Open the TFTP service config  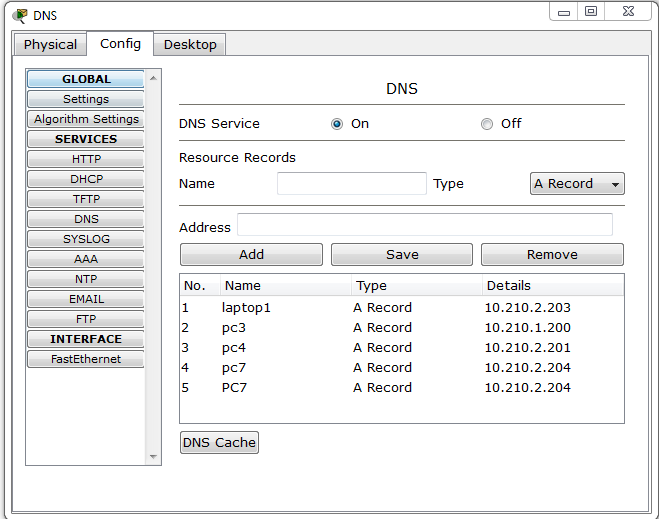click(x=86, y=199)
